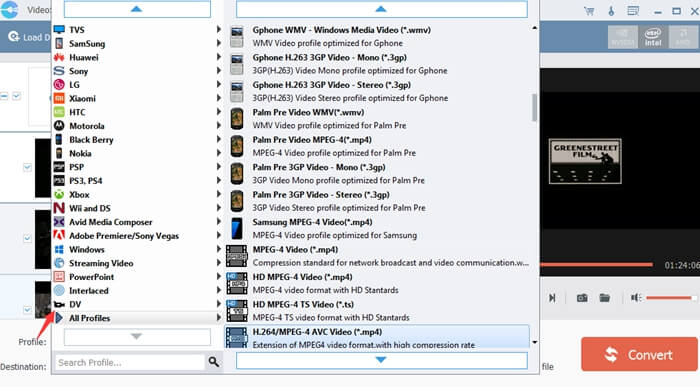Viewport: 700px width, 387px height.
Task: Click the Xiaomi logo icon
Action: (x=59, y=98)
